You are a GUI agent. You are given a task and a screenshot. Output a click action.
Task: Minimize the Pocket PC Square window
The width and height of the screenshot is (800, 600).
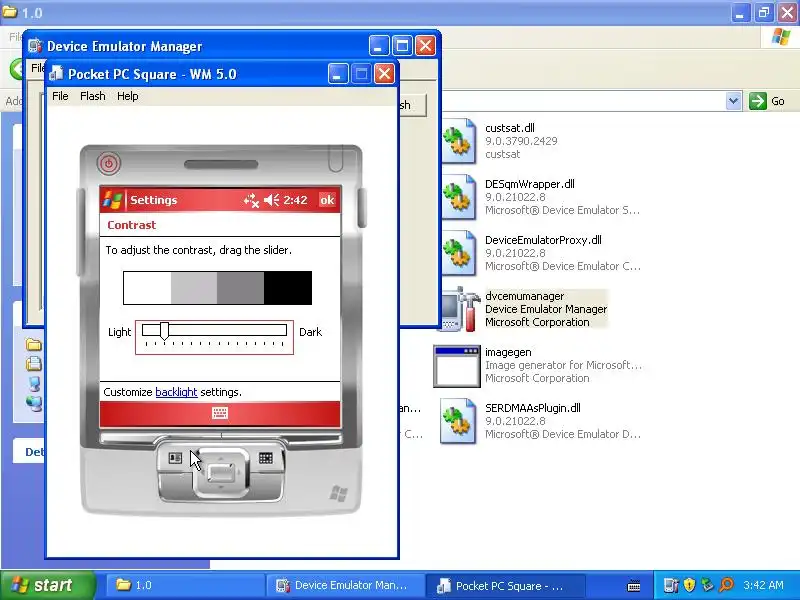(x=338, y=74)
